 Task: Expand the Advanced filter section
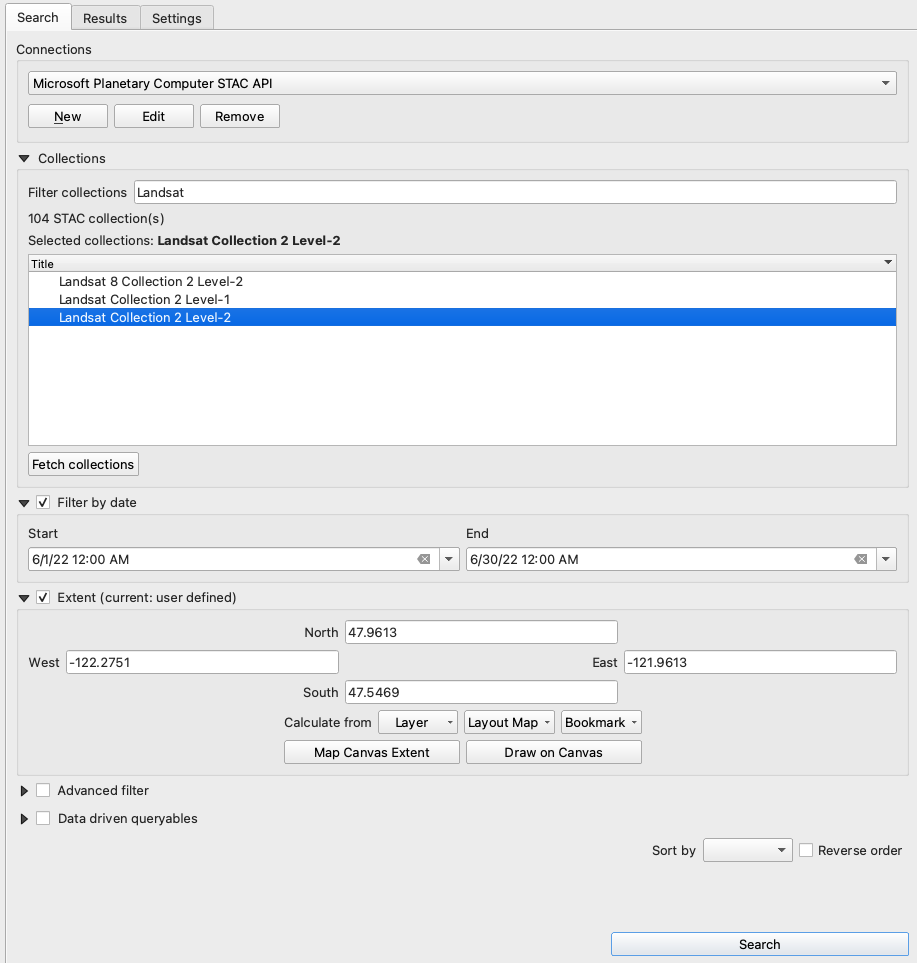24,790
